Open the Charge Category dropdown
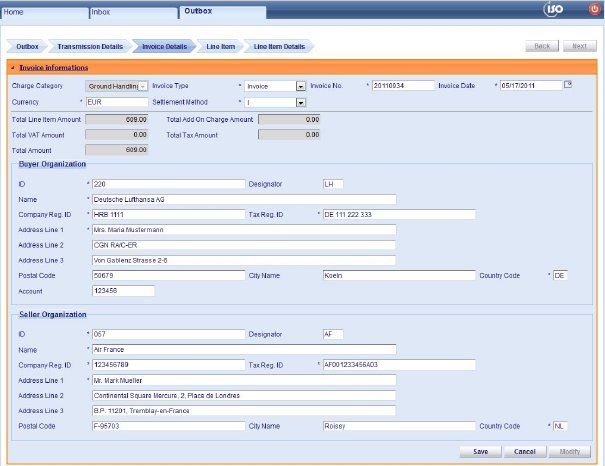 [x=116, y=86]
